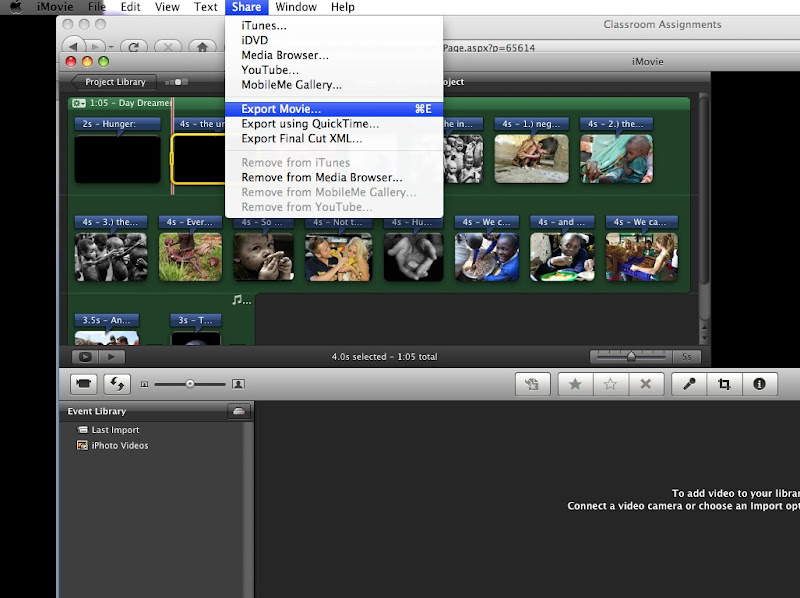Open the File menu
Screen dimensions: 800x598
coord(96,7)
